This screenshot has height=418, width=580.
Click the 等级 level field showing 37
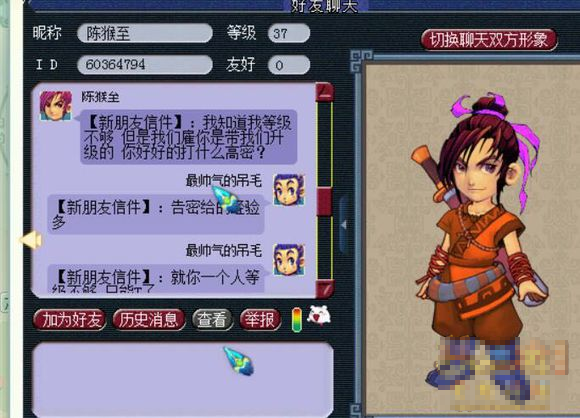pyautogui.click(x=289, y=33)
